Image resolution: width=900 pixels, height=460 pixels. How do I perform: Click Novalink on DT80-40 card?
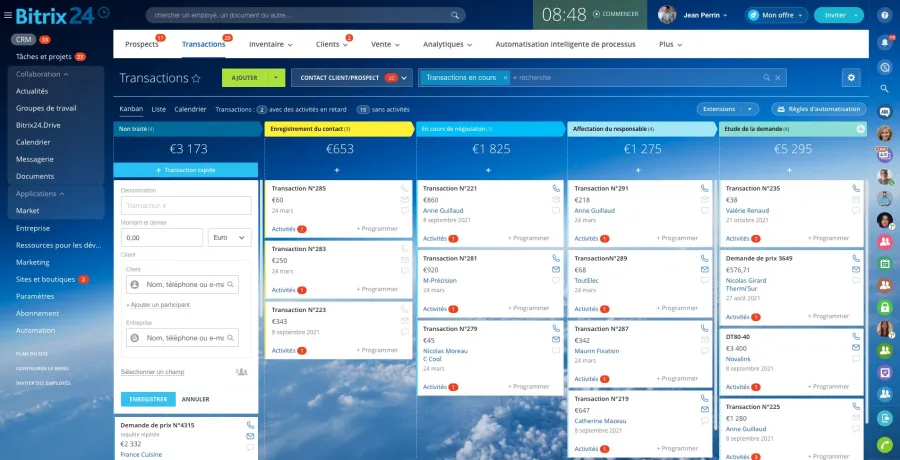tap(738, 359)
